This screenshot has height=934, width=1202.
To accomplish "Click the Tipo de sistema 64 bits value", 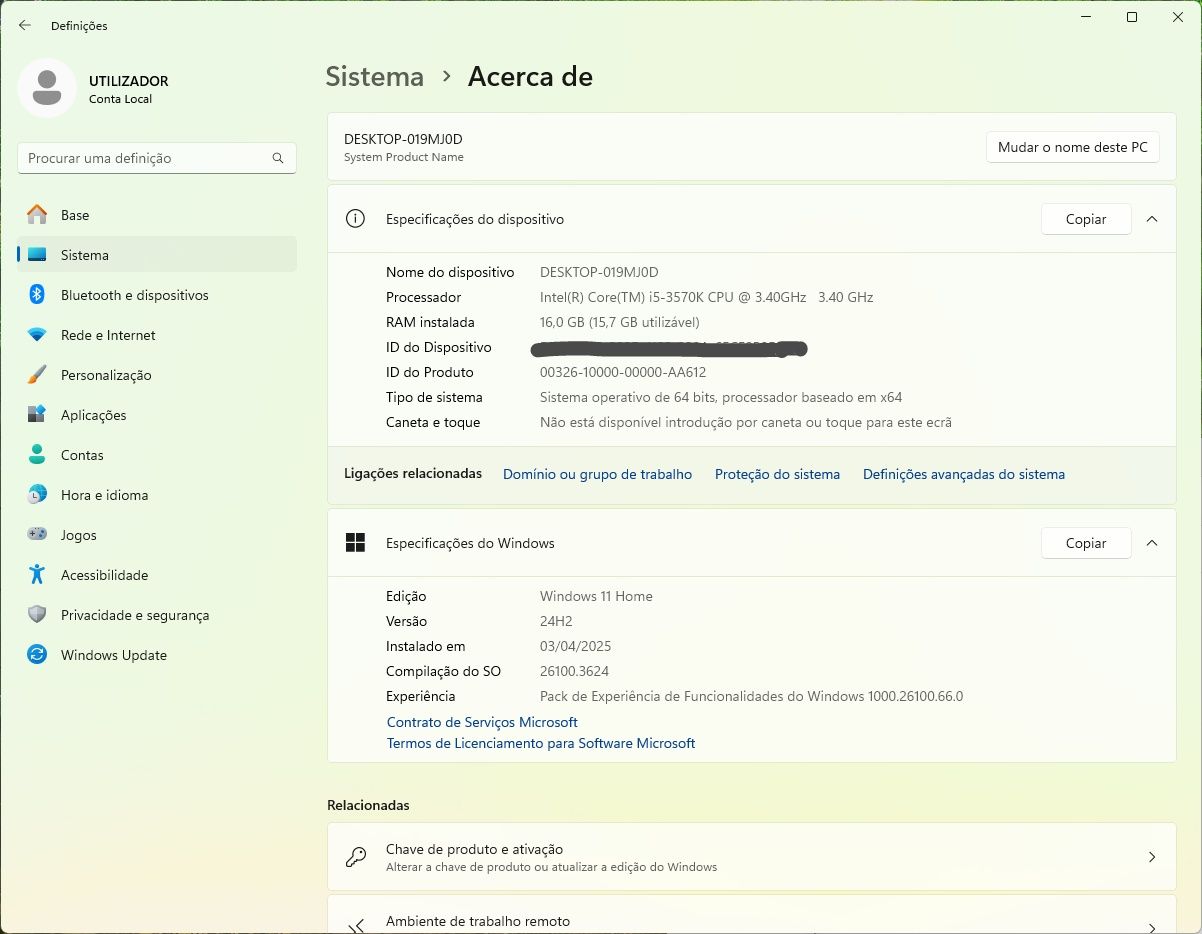I will [721, 397].
